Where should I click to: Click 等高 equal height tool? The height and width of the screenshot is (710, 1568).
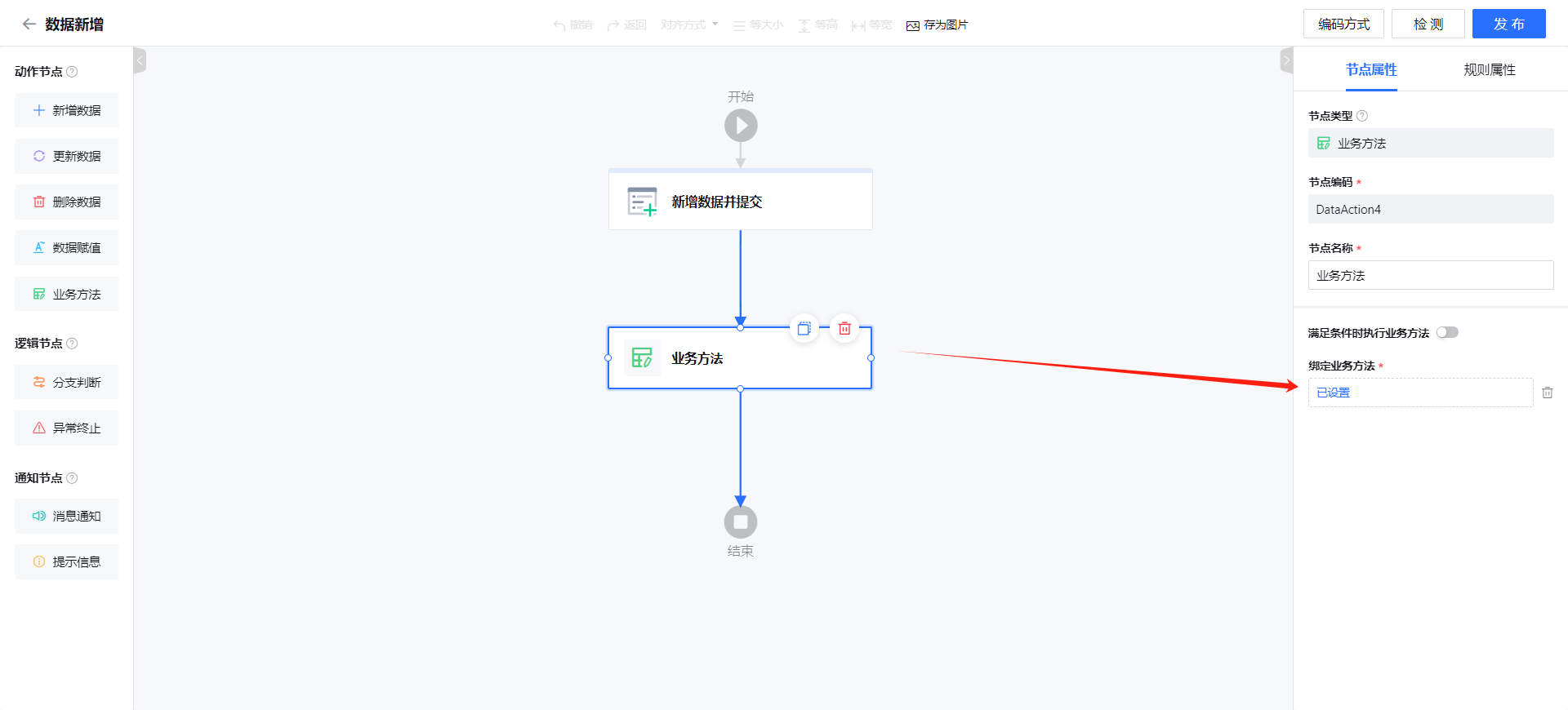click(x=818, y=25)
